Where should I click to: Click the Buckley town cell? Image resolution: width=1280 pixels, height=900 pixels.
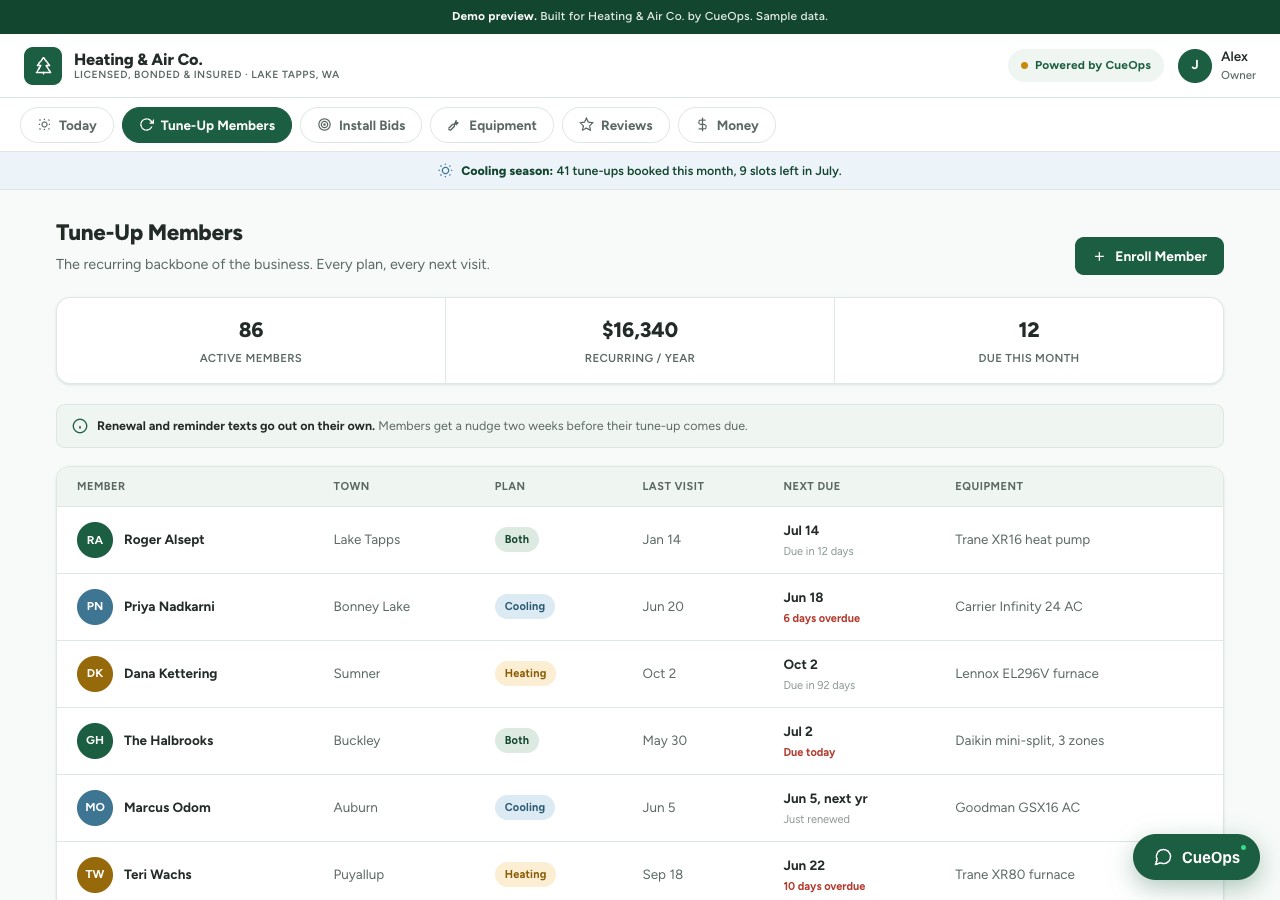[x=357, y=741]
